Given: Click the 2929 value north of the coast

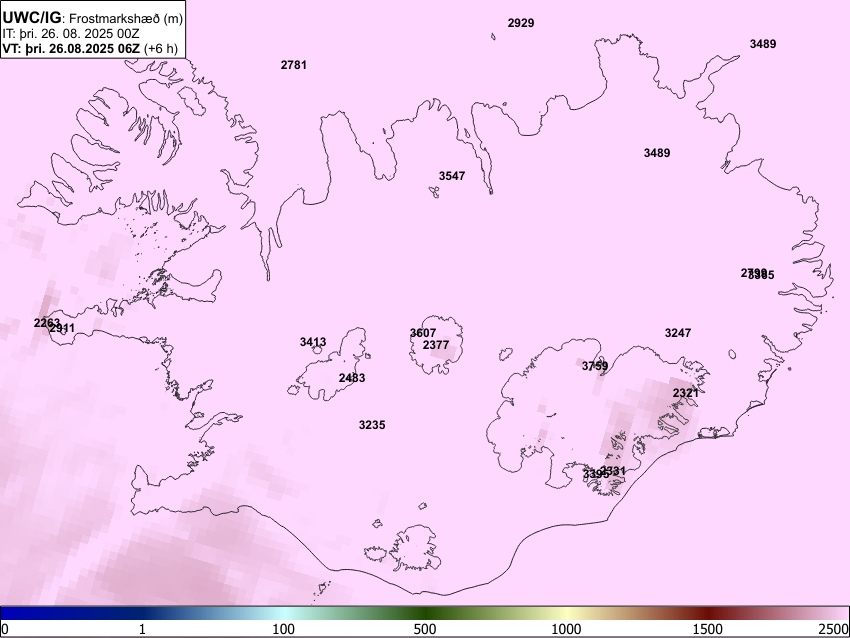Looking at the screenshot, I should coord(521,23).
